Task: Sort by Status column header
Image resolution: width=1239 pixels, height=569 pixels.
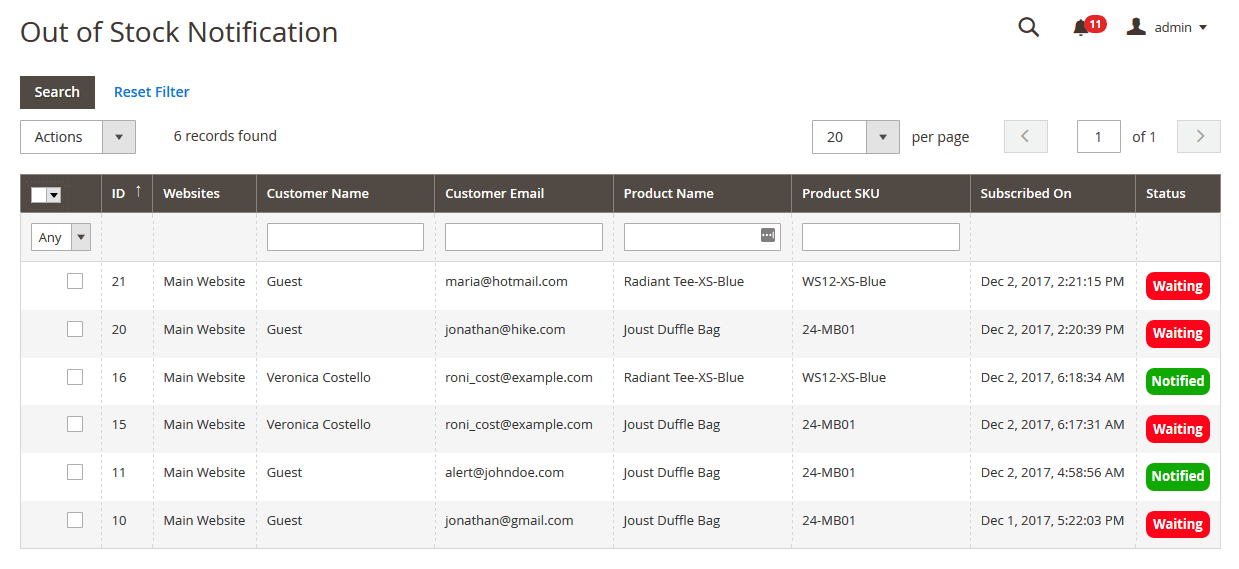Action: click(x=1166, y=193)
